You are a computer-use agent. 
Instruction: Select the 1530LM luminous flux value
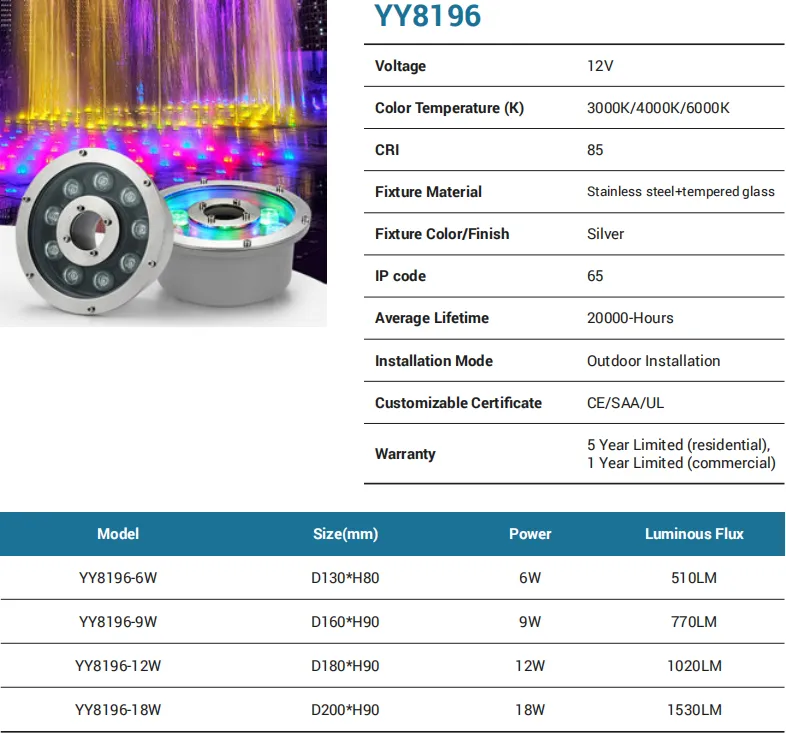click(694, 710)
